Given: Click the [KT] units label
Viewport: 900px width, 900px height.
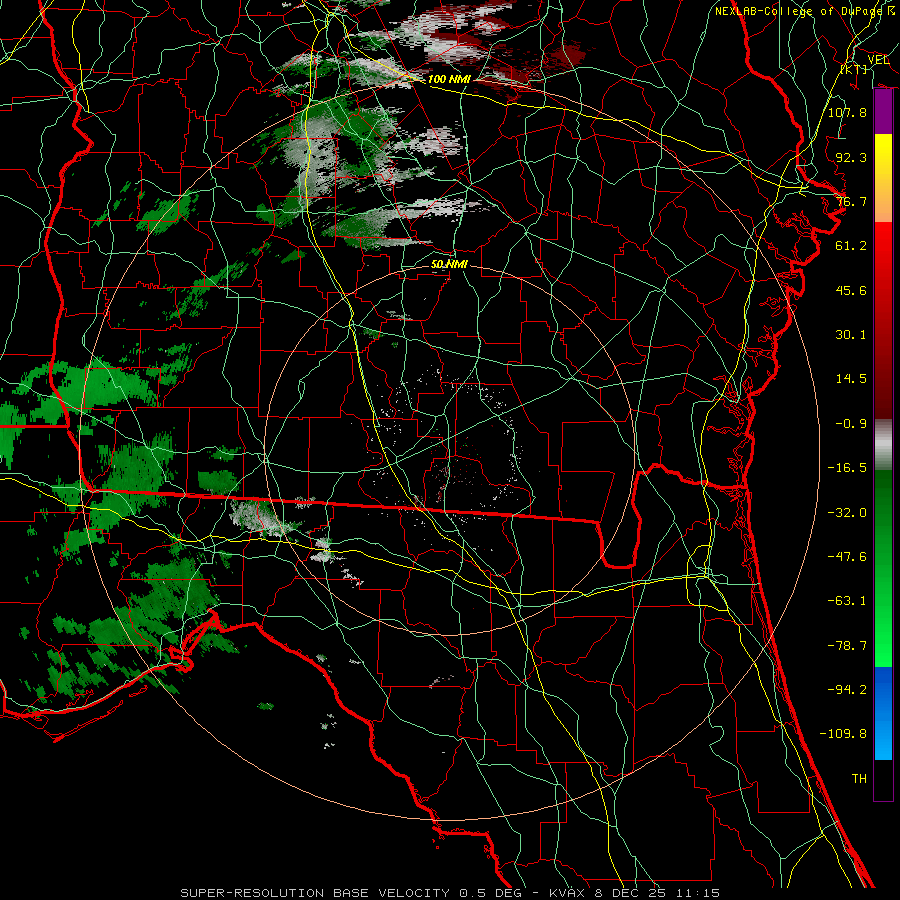Looking at the screenshot, I should 854,69.
